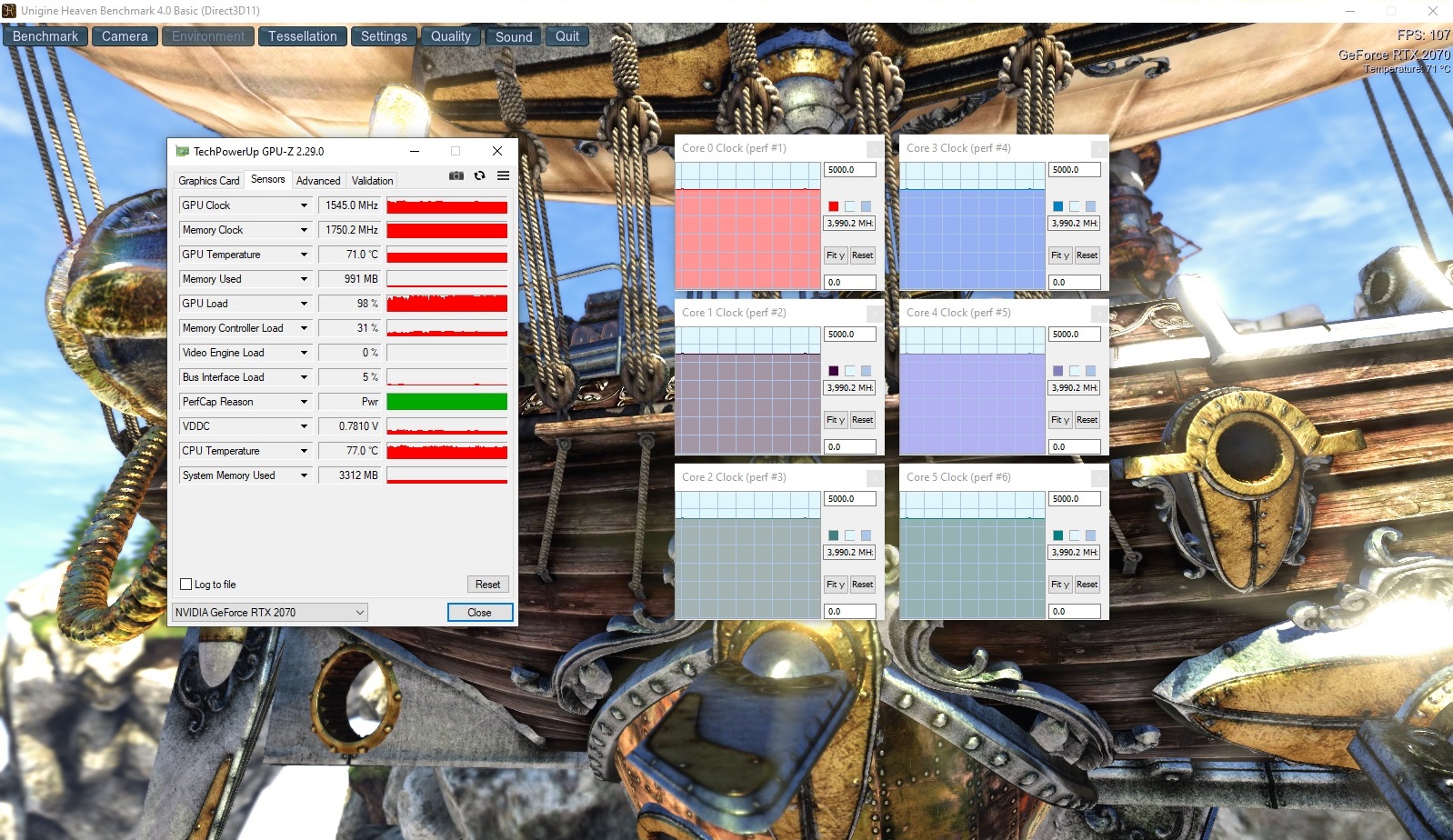
Task: Click the CPU Temperature value 77.0 °C
Action: click(x=350, y=451)
